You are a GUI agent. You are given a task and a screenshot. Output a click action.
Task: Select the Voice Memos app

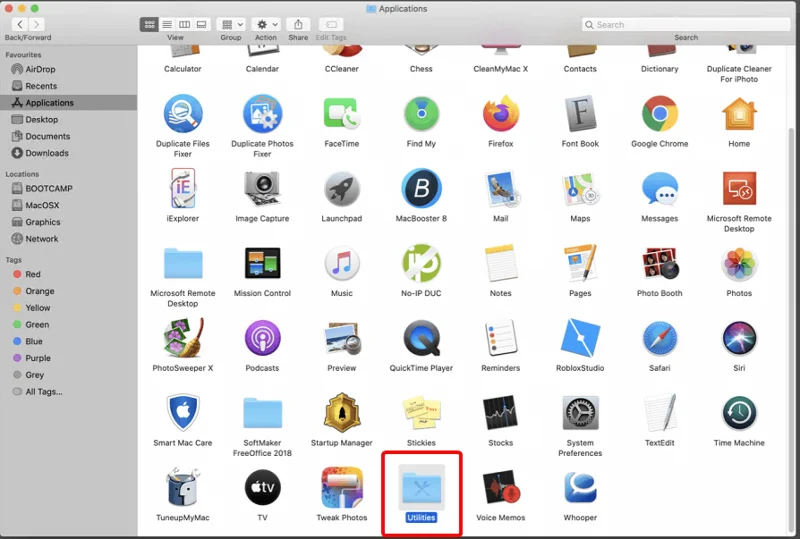(501, 487)
